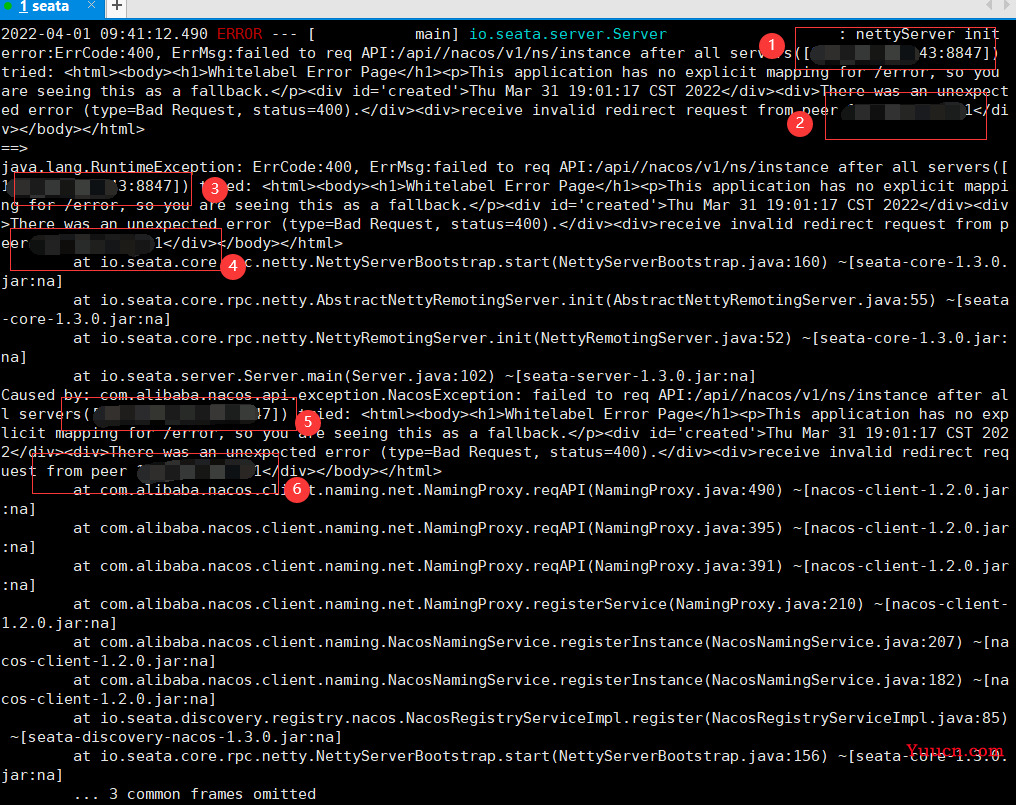
Task: Click red annotation marker number 4
Action: (x=233, y=266)
